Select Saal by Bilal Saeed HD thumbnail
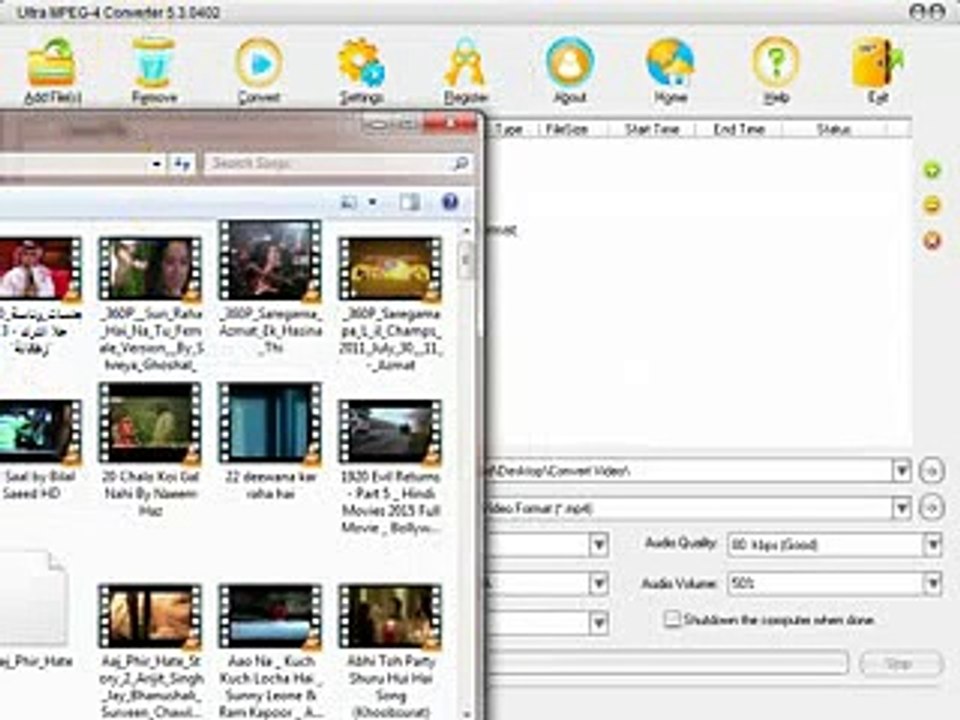The height and width of the screenshot is (720, 960). pyautogui.click(x=40, y=432)
